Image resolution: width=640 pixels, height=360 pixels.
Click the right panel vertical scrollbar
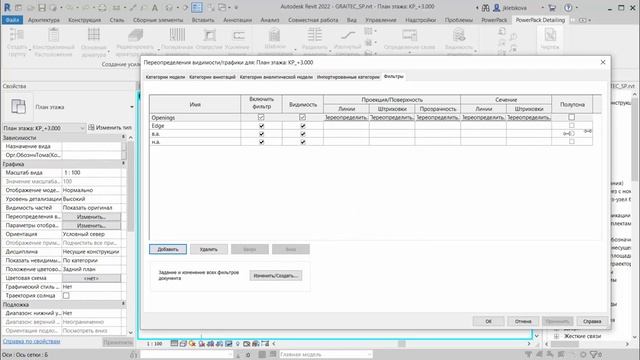coord(635,139)
